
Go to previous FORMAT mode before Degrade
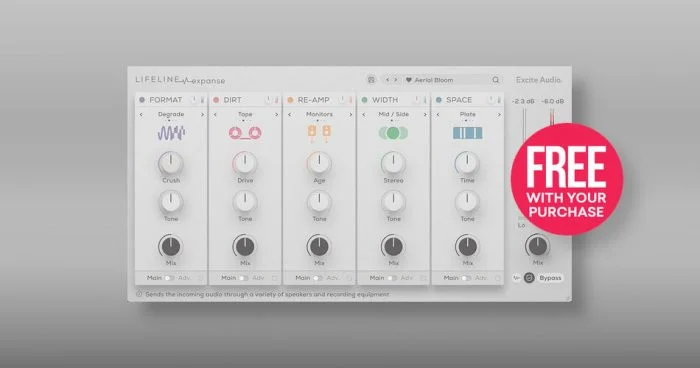pos(141,115)
